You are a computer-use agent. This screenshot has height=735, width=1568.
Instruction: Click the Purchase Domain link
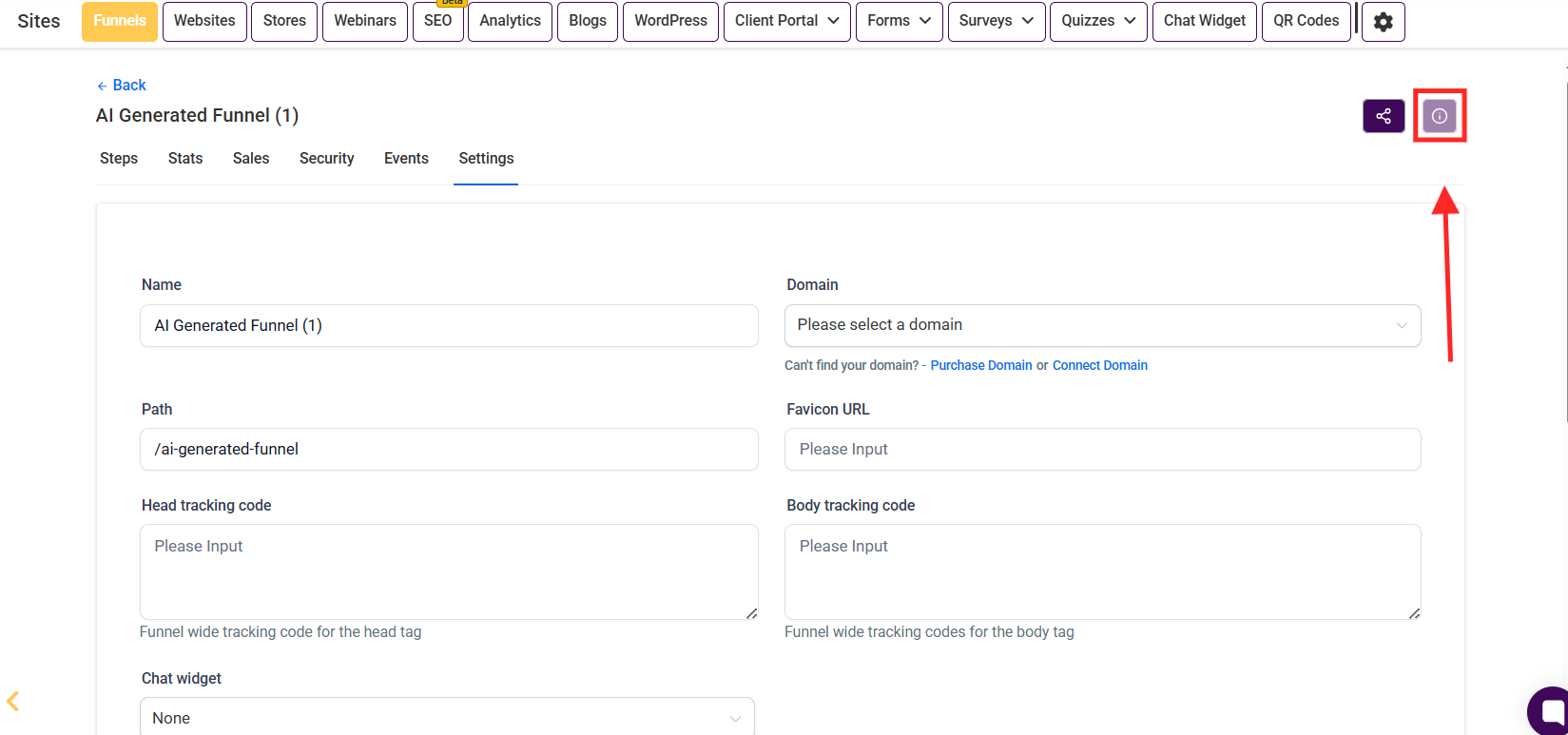pyautogui.click(x=980, y=365)
